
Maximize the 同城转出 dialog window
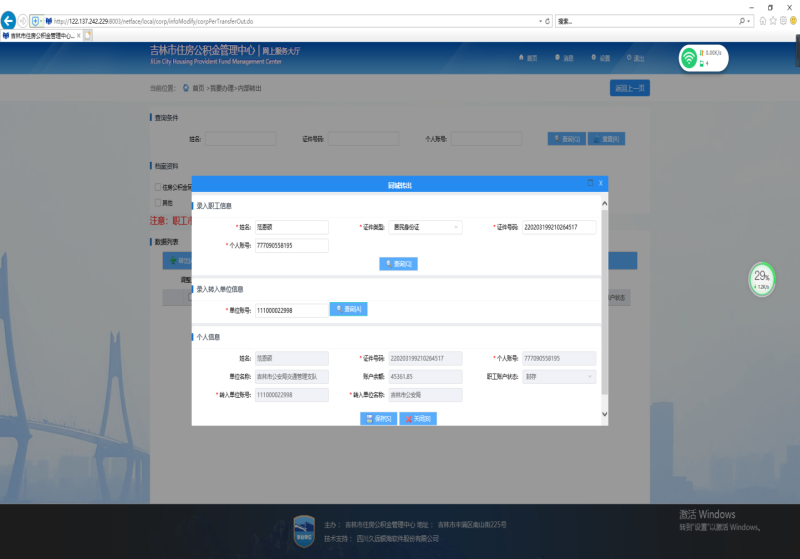(590, 184)
